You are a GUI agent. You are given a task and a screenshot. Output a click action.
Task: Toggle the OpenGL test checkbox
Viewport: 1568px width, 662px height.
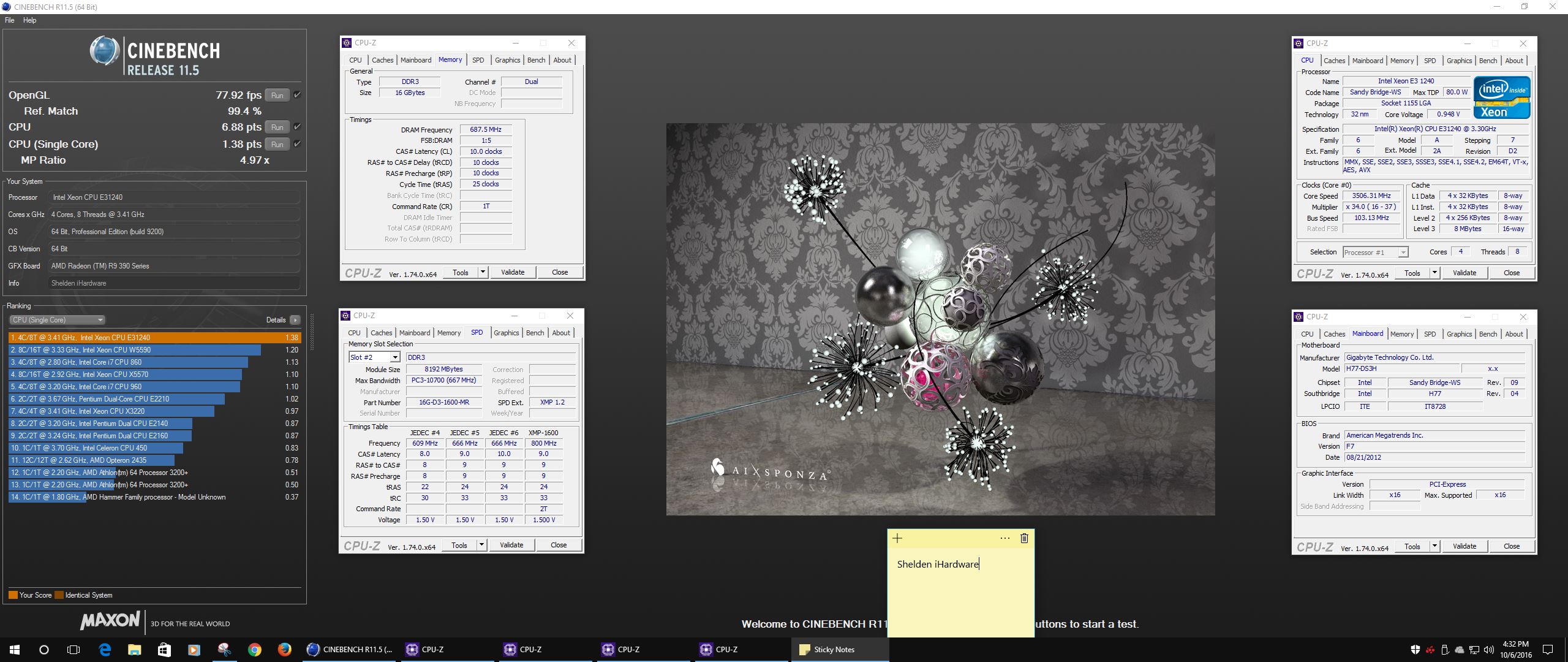point(297,95)
